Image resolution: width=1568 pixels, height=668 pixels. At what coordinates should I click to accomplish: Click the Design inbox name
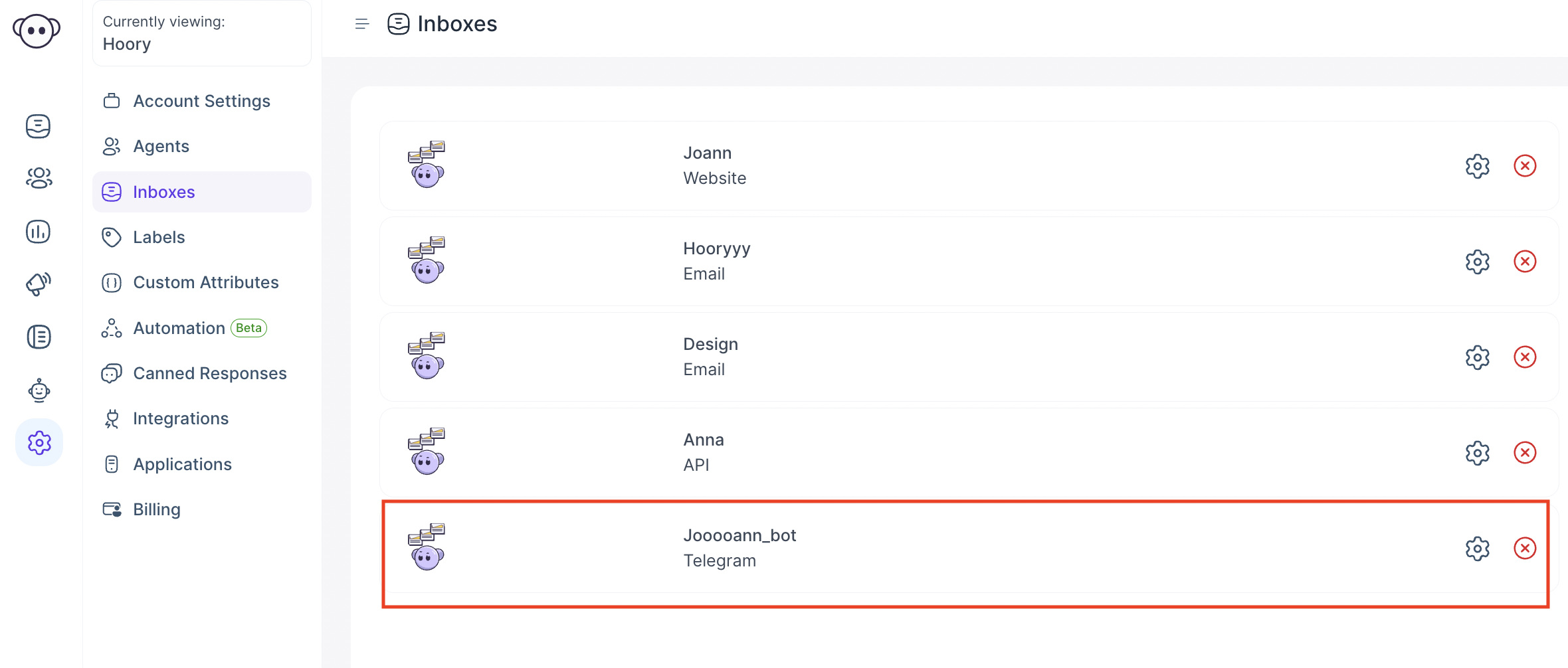711,345
